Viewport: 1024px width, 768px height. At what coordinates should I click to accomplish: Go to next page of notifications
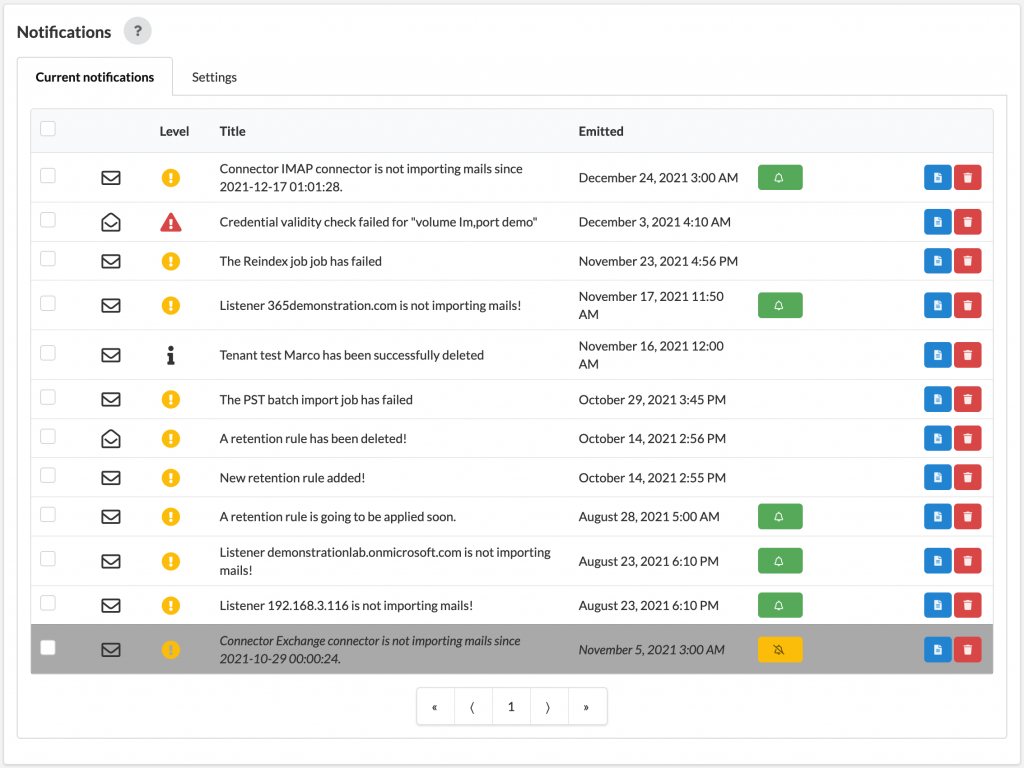coord(549,707)
